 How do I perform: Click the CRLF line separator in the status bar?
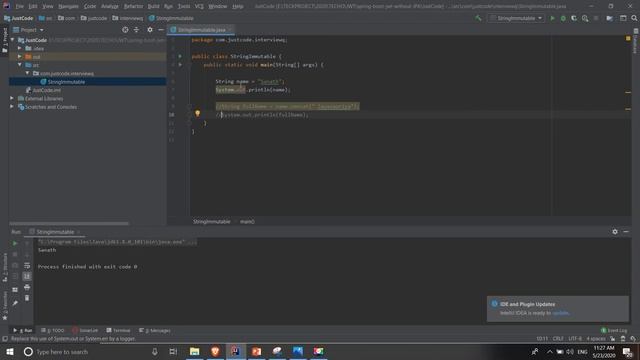tap(558, 339)
